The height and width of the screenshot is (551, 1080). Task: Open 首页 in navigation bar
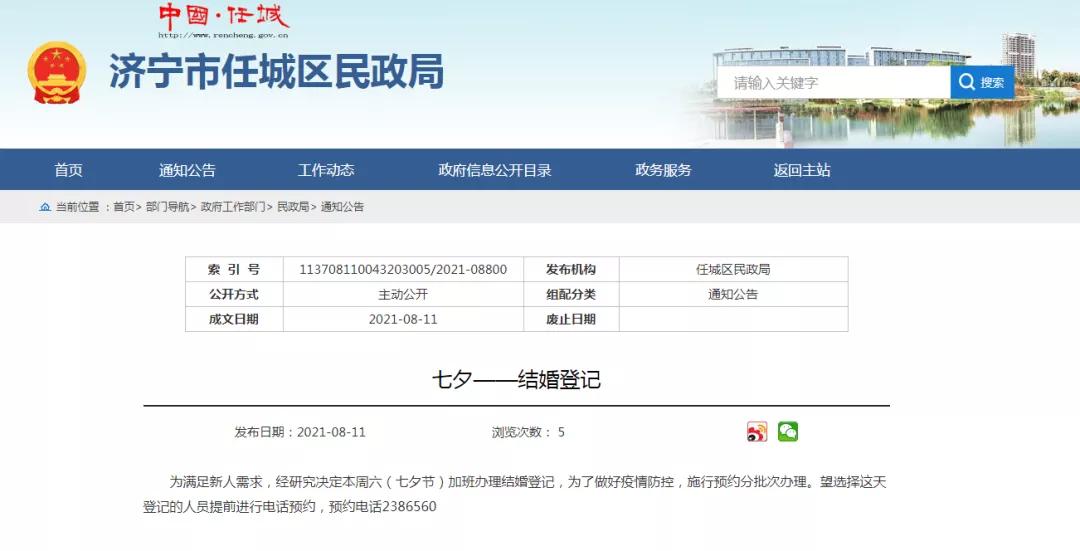tap(68, 170)
